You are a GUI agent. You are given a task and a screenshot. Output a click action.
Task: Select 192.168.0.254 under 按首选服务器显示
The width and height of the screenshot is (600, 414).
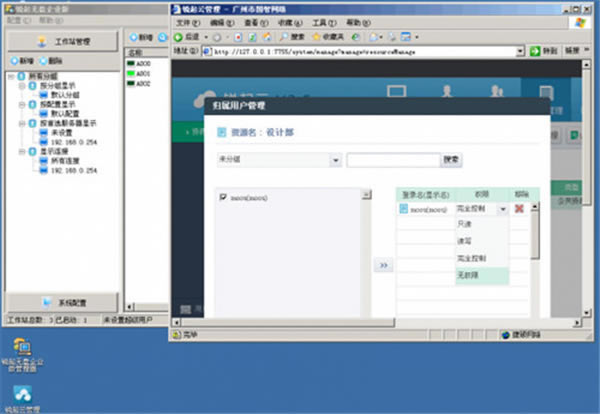pos(74,142)
